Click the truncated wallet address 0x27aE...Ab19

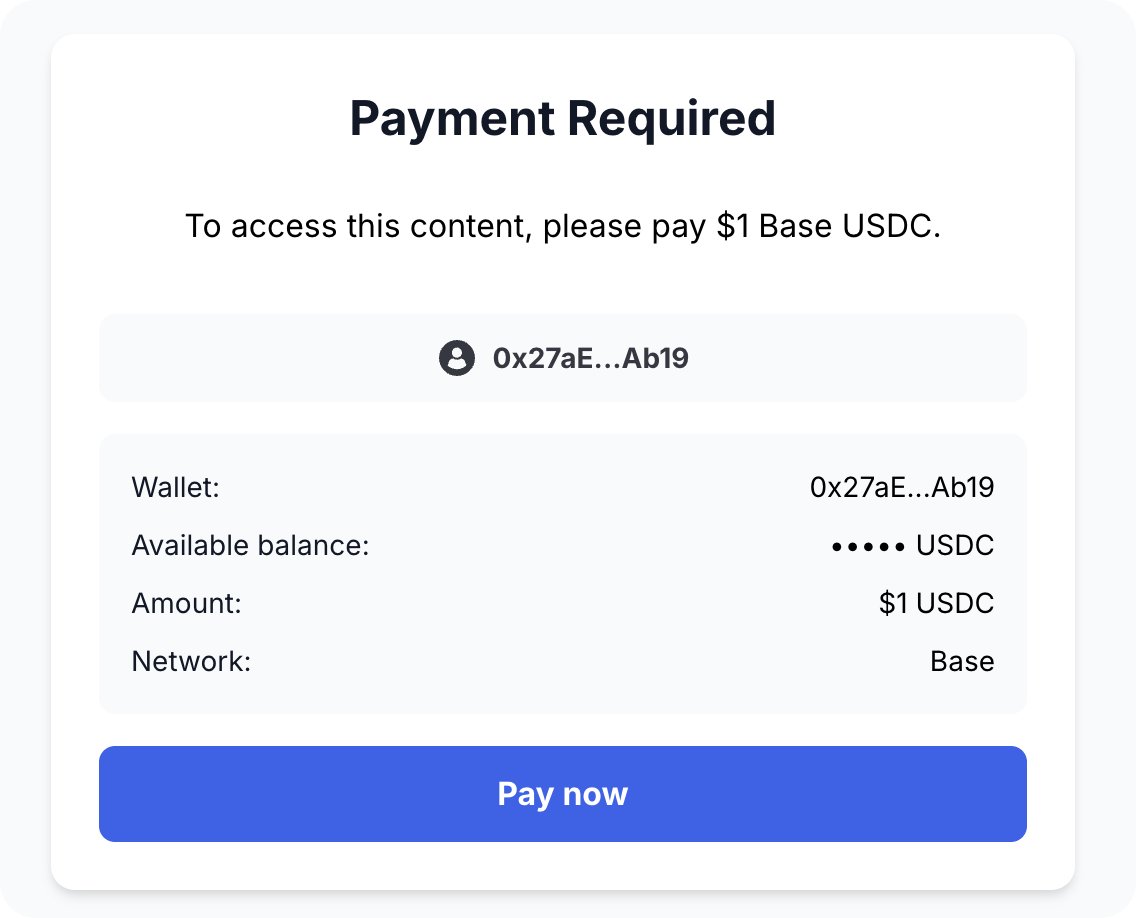click(901, 487)
